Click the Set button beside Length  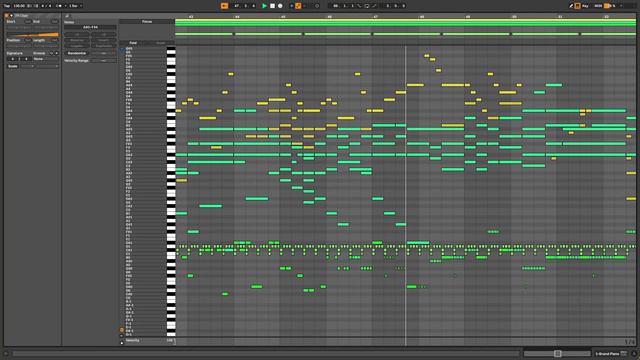click(x=55, y=40)
